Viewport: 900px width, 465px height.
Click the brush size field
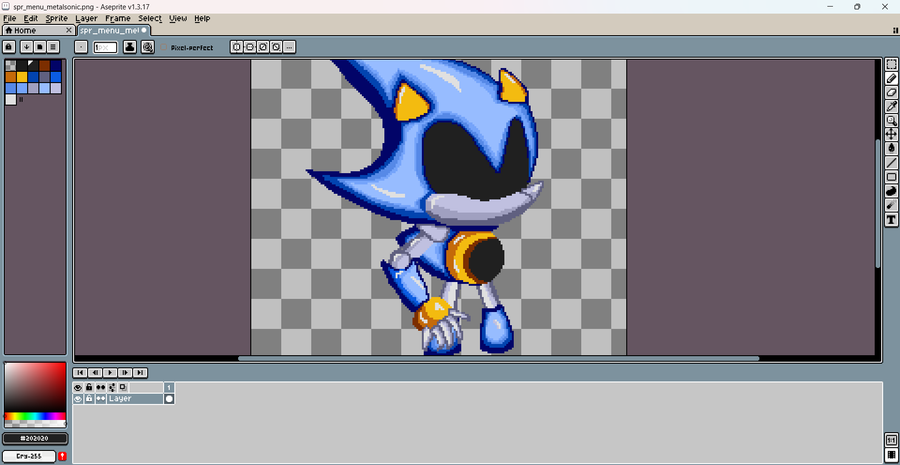tap(105, 47)
